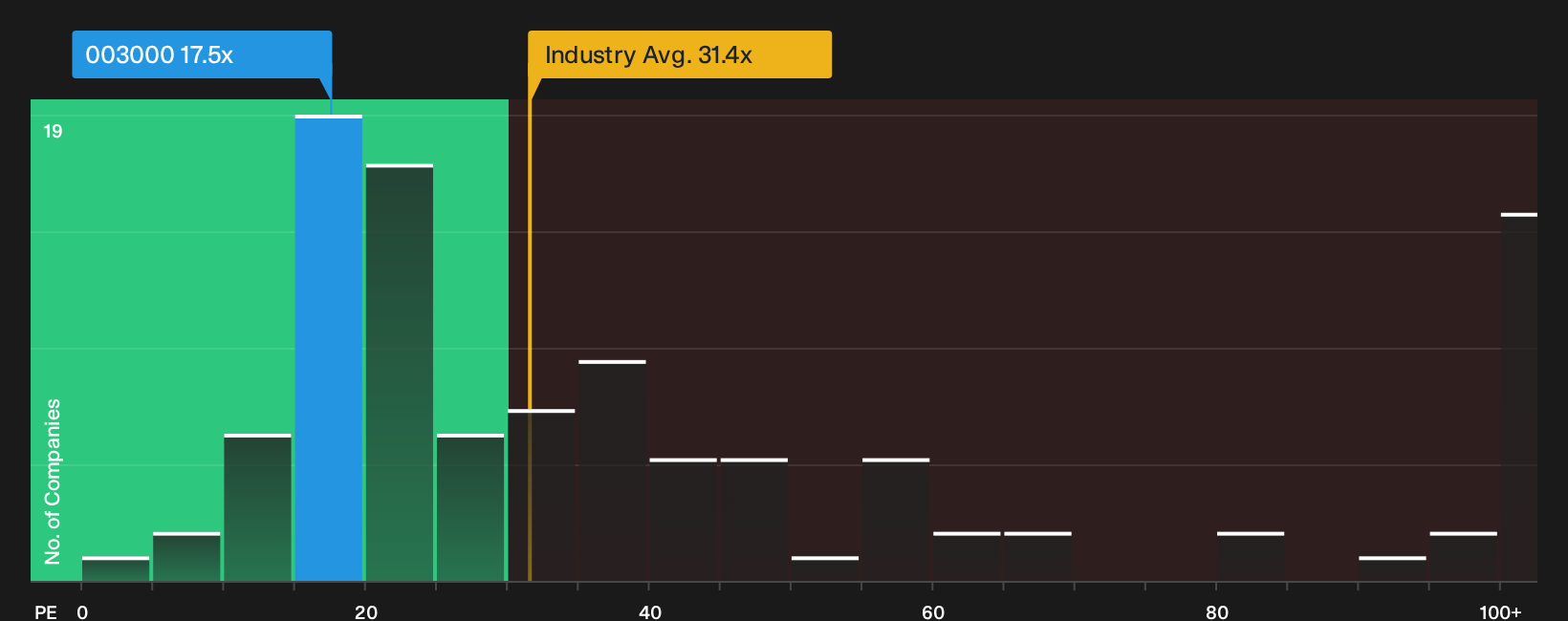Image resolution: width=1568 pixels, height=621 pixels.
Task: Click the blue 003000 17.5x label
Action: [202, 54]
